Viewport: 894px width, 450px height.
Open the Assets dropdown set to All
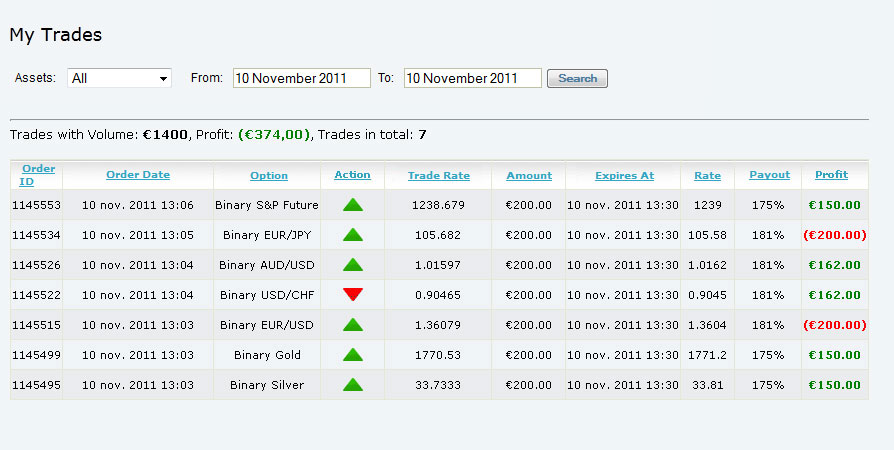[119, 78]
